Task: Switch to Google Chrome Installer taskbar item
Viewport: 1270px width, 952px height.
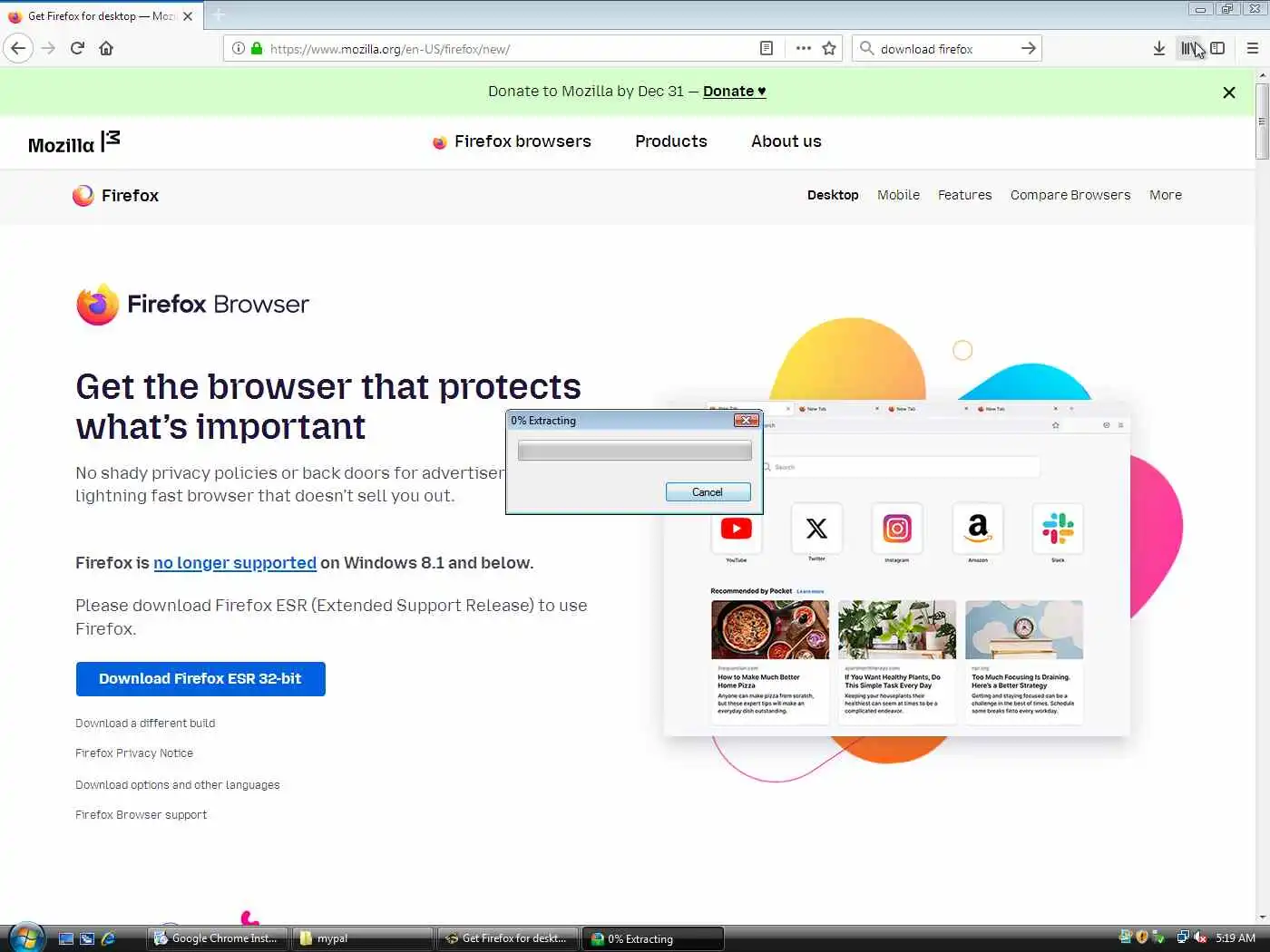Action: point(218,938)
